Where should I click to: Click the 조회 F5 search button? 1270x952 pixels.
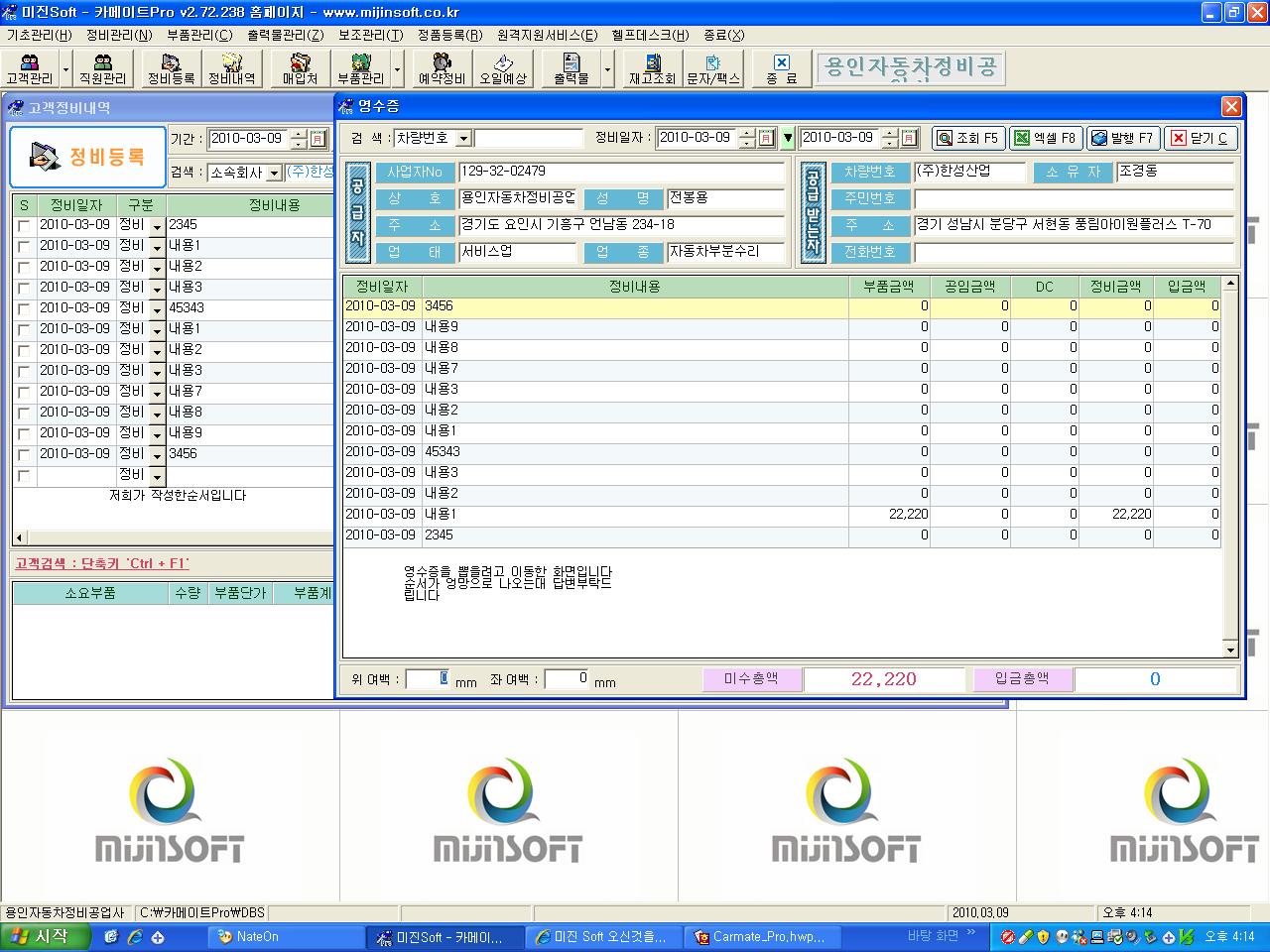point(968,138)
